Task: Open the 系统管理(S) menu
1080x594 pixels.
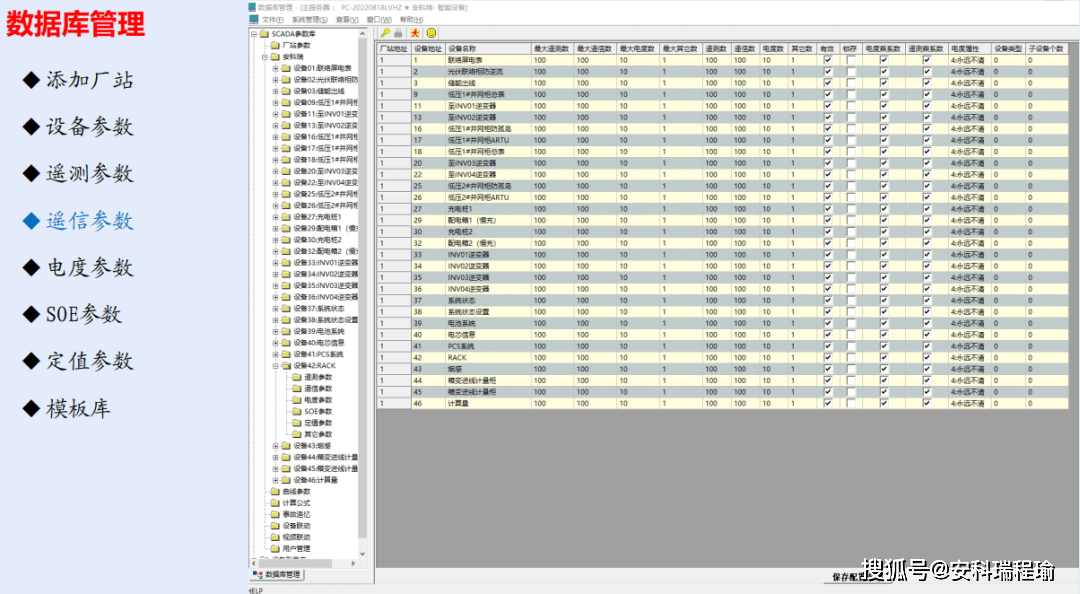Action: tap(310, 20)
